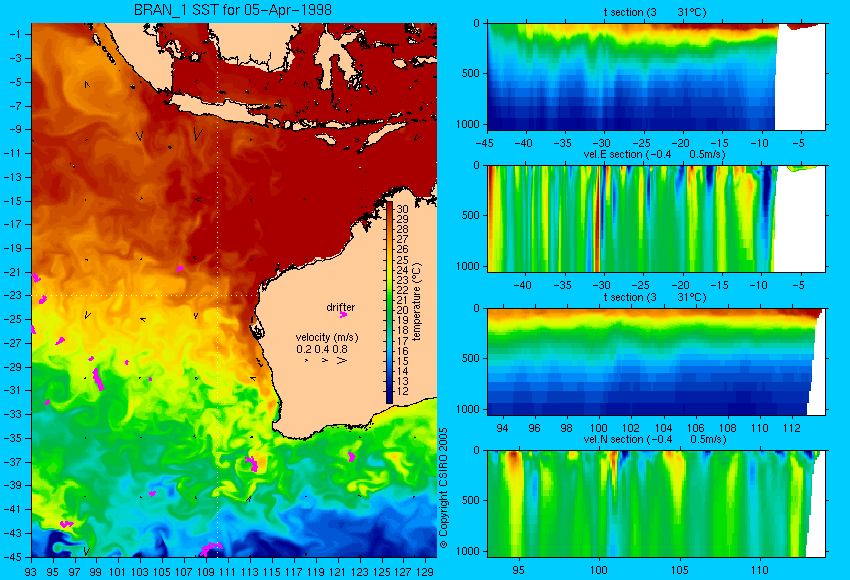Click the 'vel.N section (-0.4 0.5m/s)' title
Viewport: 850px width, 580px height.
click(x=654, y=439)
